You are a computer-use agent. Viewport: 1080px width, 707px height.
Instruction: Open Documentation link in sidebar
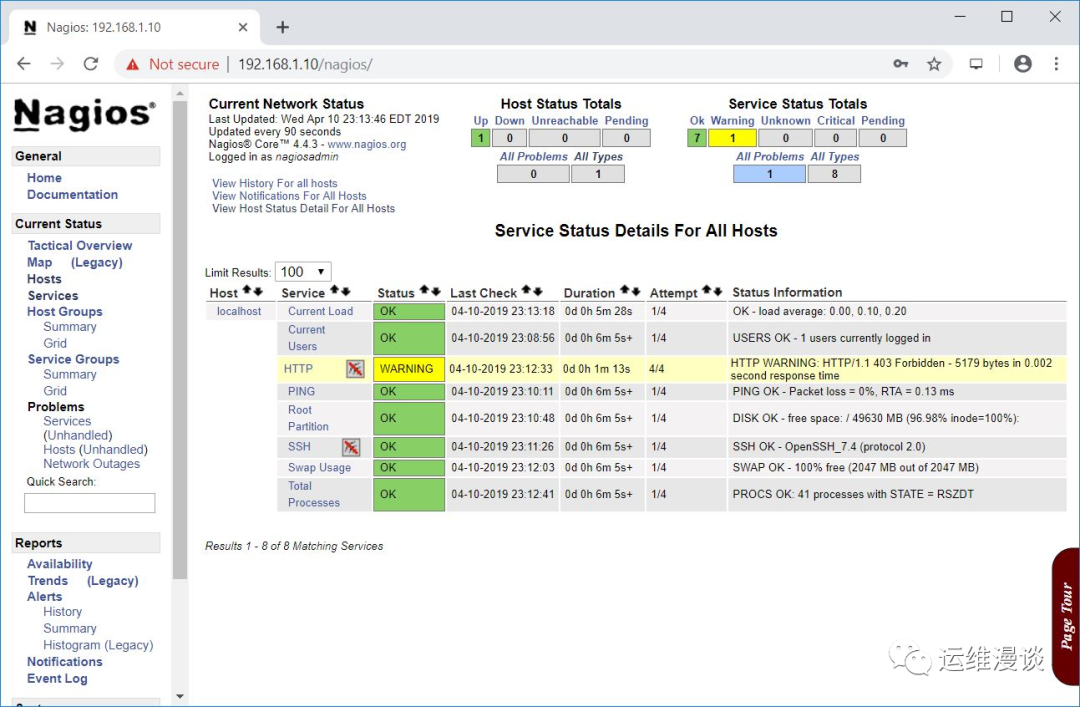pyautogui.click(x=72, y=195)
